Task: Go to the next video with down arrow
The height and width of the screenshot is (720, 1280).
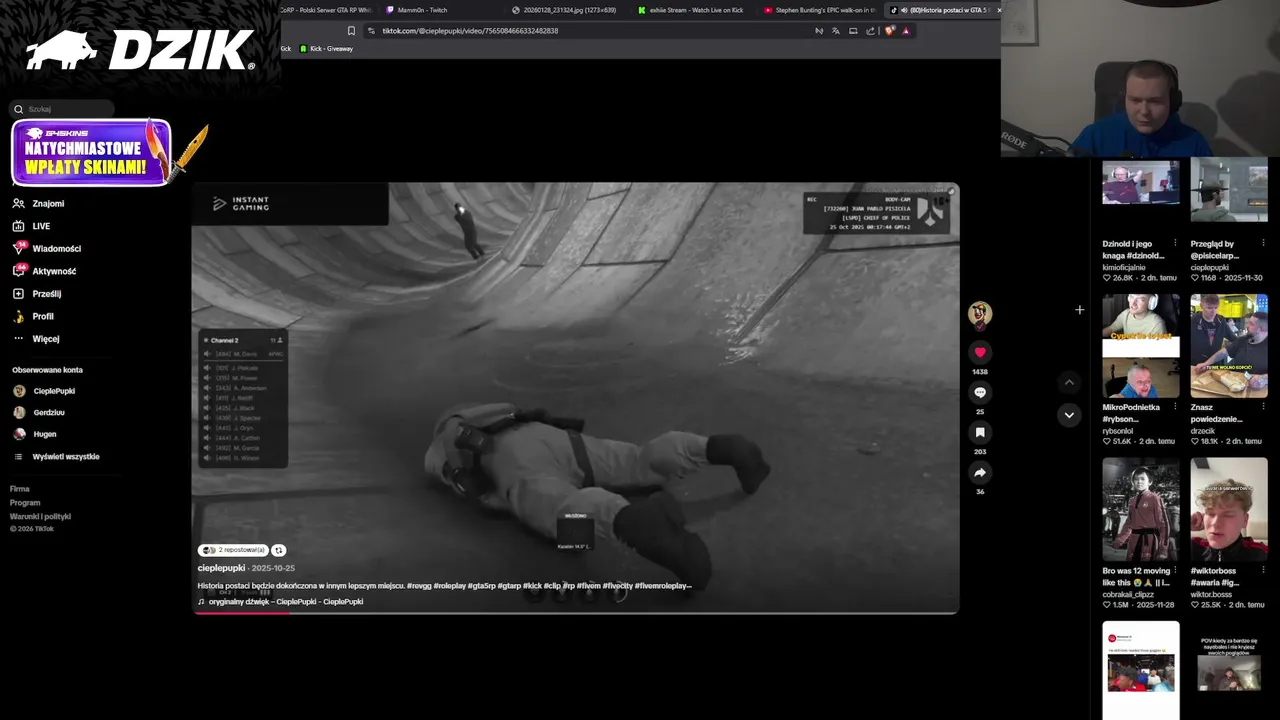Action: [1069, 415]
